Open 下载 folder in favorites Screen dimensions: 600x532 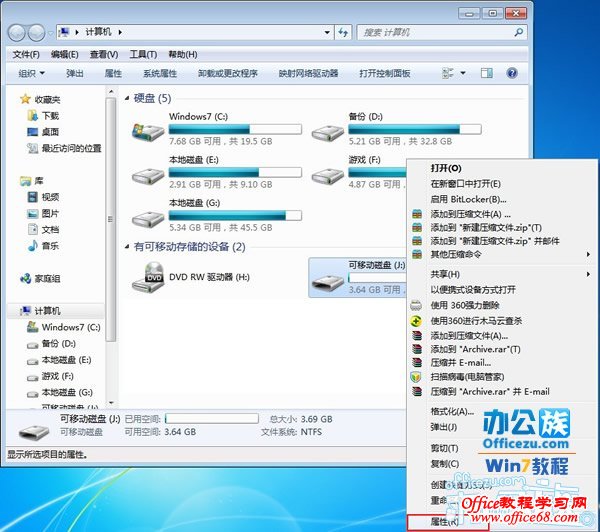pos(49,116)
